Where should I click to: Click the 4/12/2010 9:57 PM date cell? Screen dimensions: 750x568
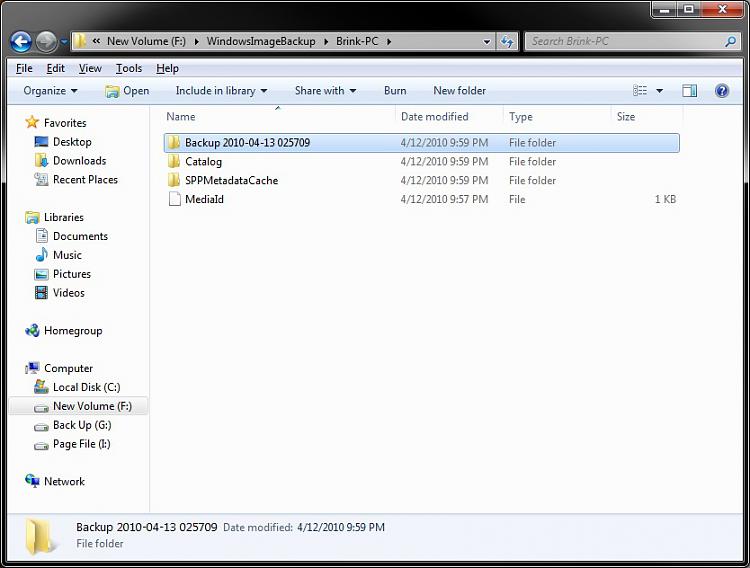[x=444, y=199]
